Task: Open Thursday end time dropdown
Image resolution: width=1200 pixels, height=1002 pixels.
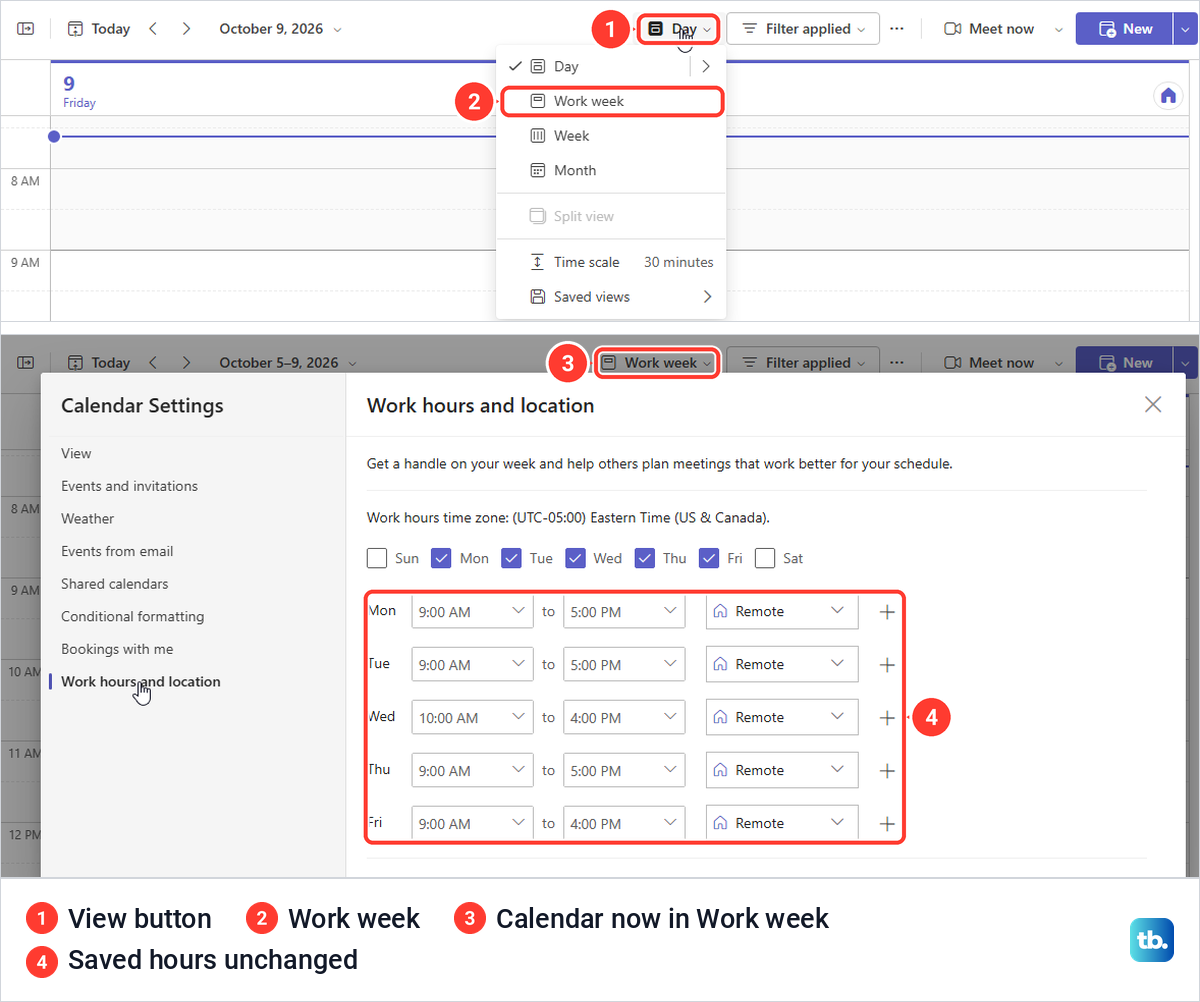Action: pyautogui.click(x=624, y=770)
